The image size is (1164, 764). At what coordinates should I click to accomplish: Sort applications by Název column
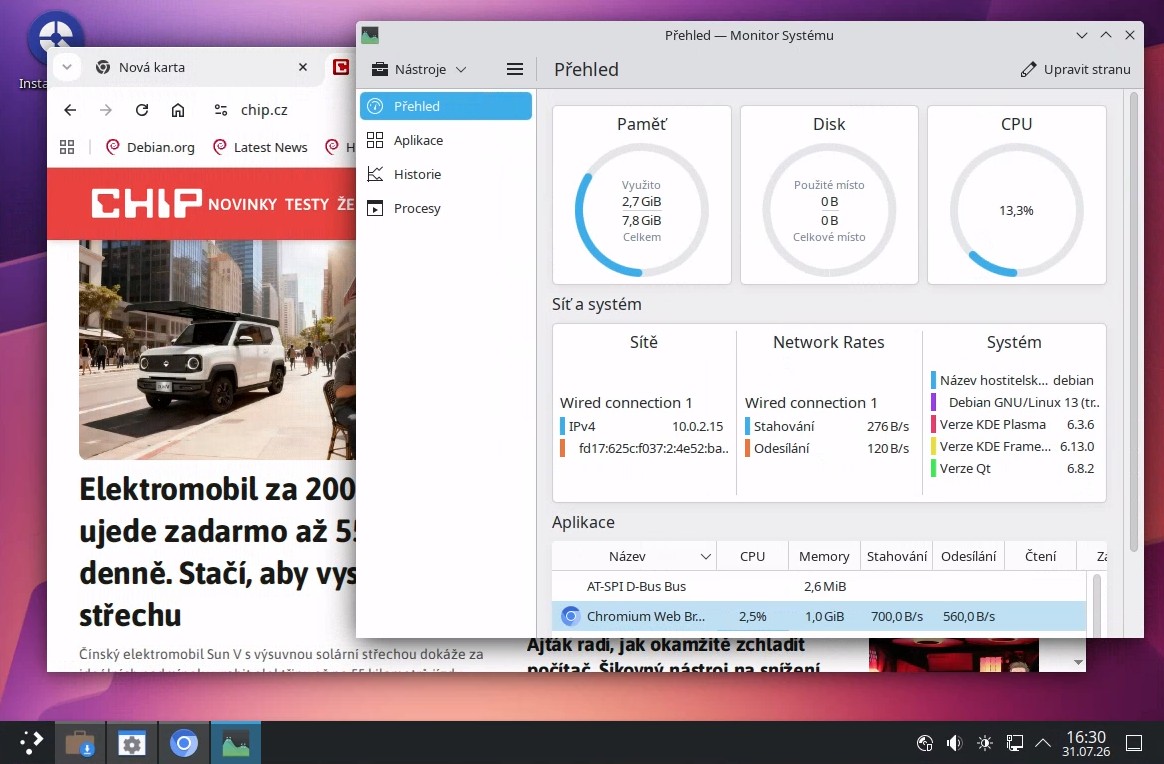click(634, 556)
